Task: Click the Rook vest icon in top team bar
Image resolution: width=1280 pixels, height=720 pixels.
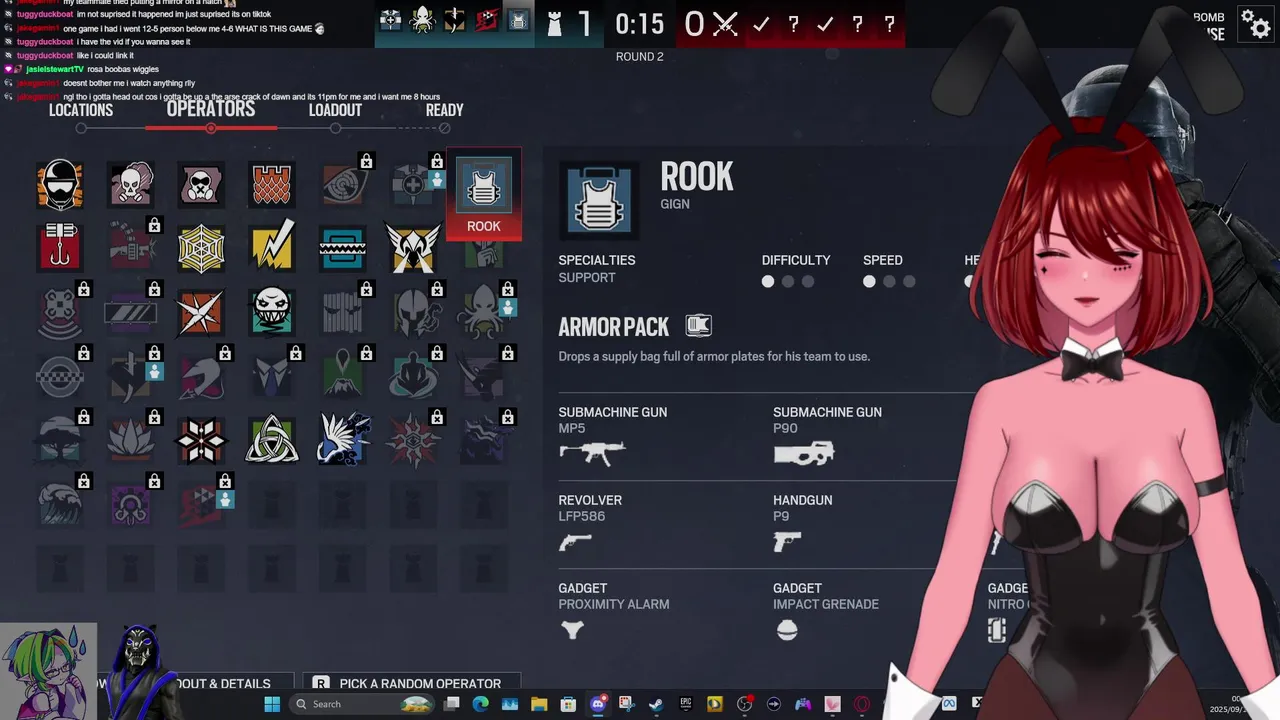Action: pos(518,20)
